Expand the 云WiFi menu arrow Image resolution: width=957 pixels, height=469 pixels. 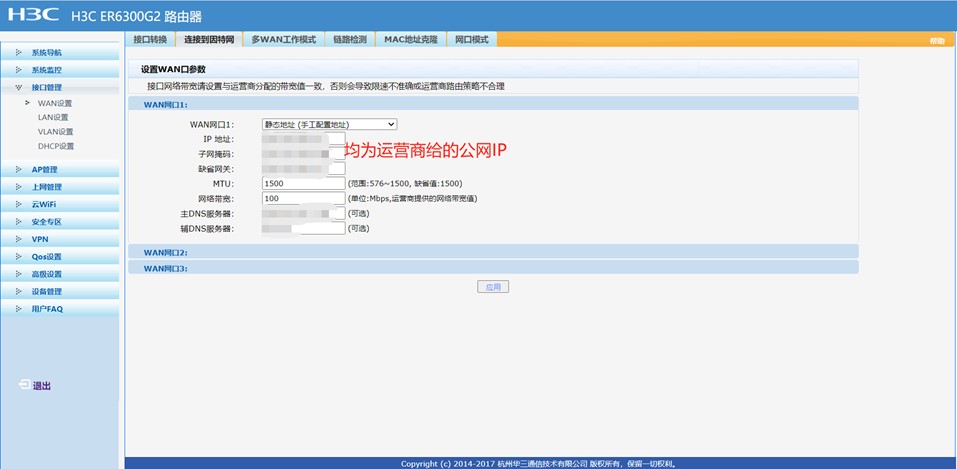point(18,204)
